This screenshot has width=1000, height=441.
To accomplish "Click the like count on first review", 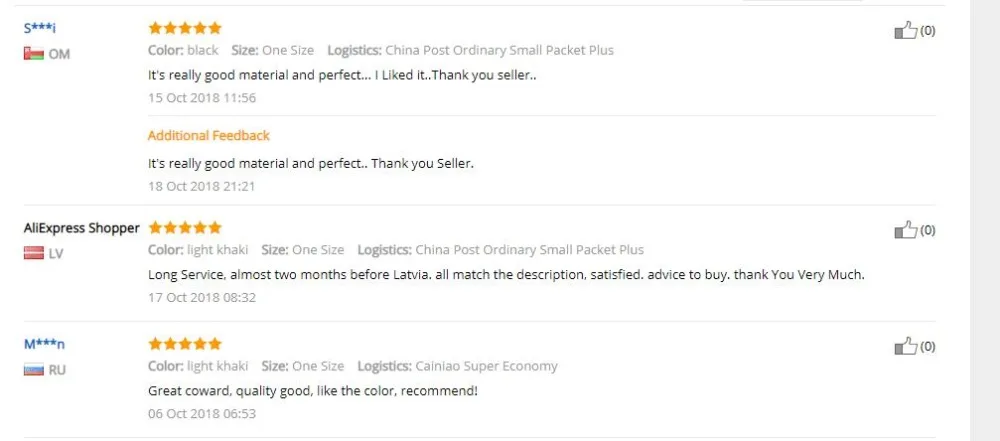I will 927,31.
